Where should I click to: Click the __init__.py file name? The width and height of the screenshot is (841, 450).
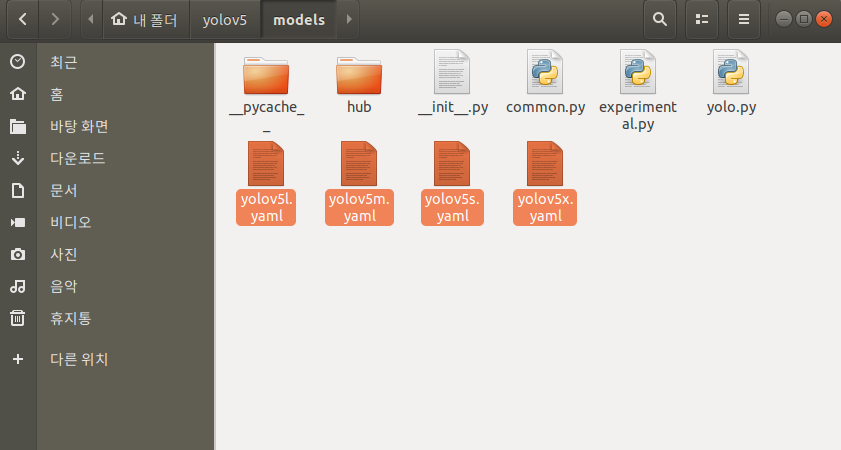(453, 107)
